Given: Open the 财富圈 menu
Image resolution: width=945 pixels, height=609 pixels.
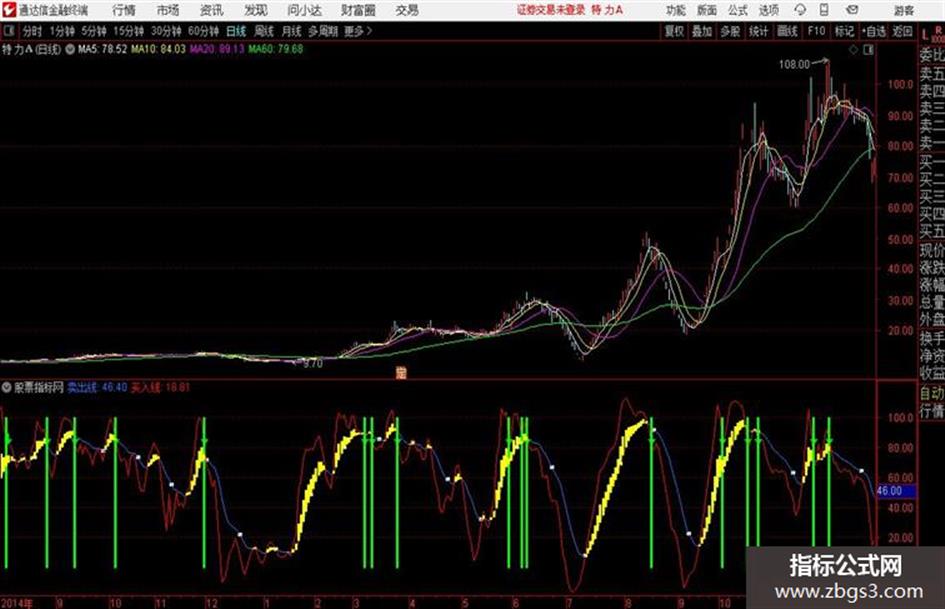Looking at the screenshot, I should point(358,10).
